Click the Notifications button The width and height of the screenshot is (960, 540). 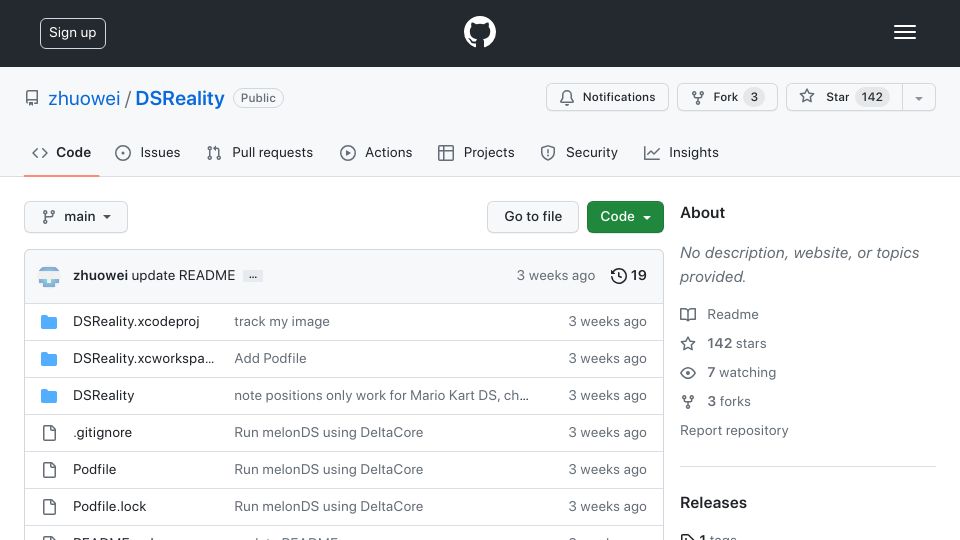point(607,97)
